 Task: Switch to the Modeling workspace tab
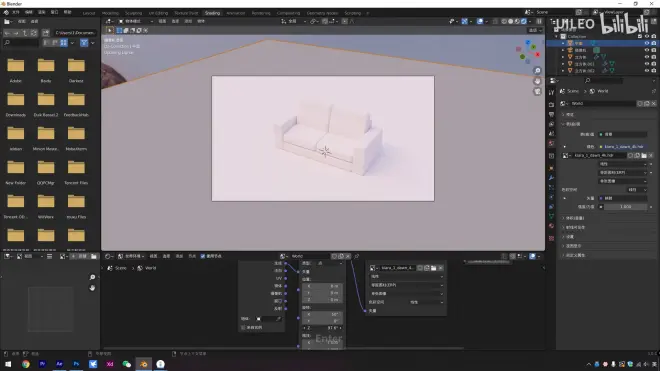point(110,13)
